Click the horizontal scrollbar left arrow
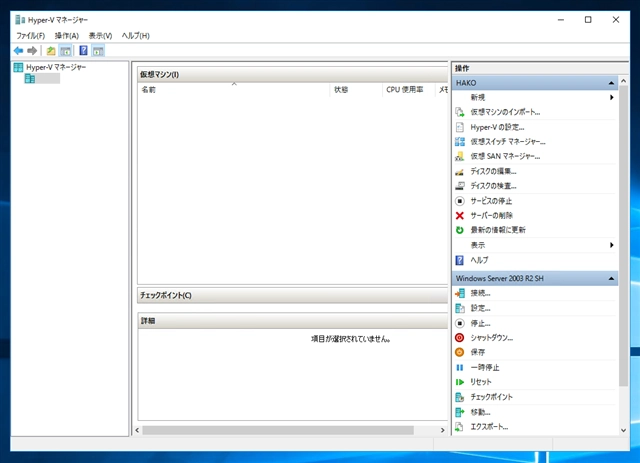 coord(138,430)
